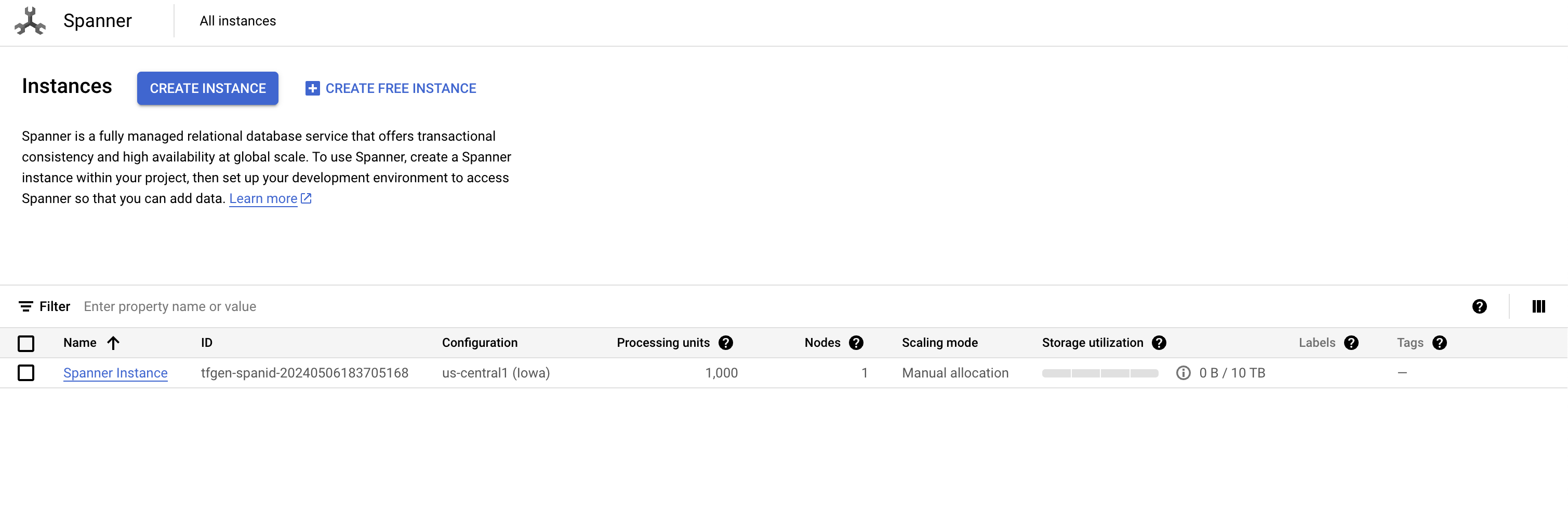Image resolution: width=1568 pixels, height=513 pixels.
Task: Open the column display options icon
Action: pos(1539,306)
